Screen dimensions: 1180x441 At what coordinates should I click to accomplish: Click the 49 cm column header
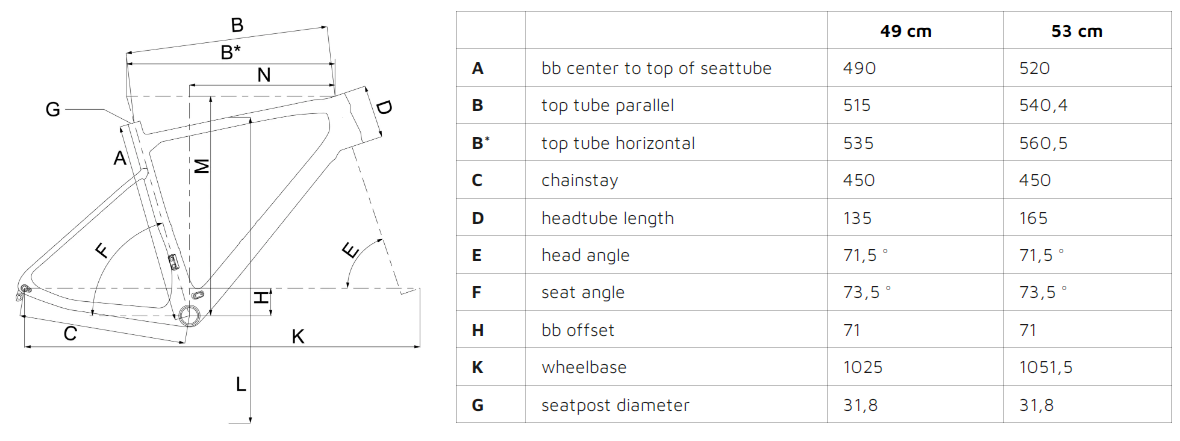click(x=905, y=31)
